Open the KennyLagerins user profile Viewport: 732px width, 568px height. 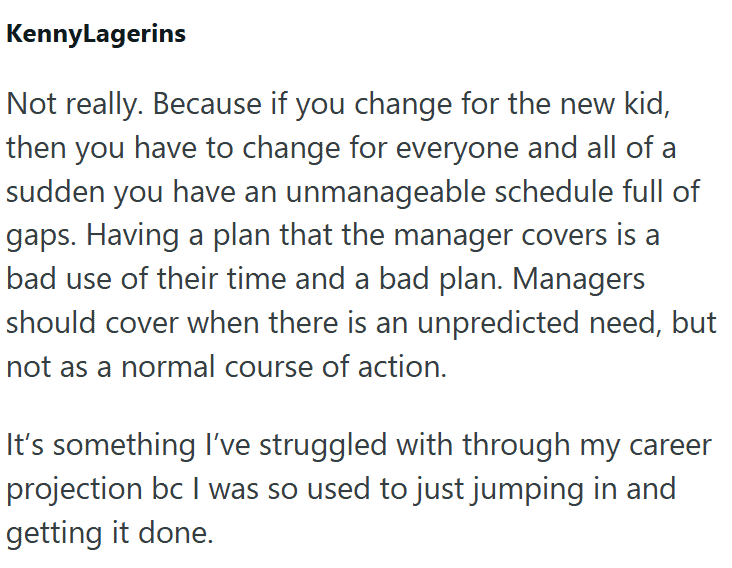coord(96,34)
